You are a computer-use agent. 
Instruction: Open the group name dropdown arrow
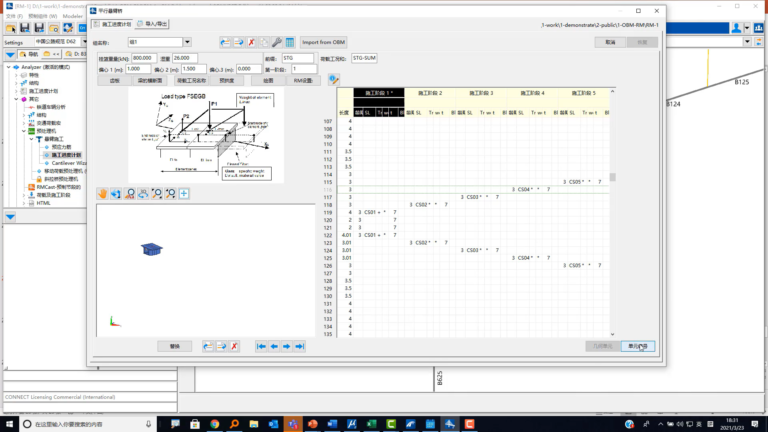pyautogui.click(x=187, y=42)
